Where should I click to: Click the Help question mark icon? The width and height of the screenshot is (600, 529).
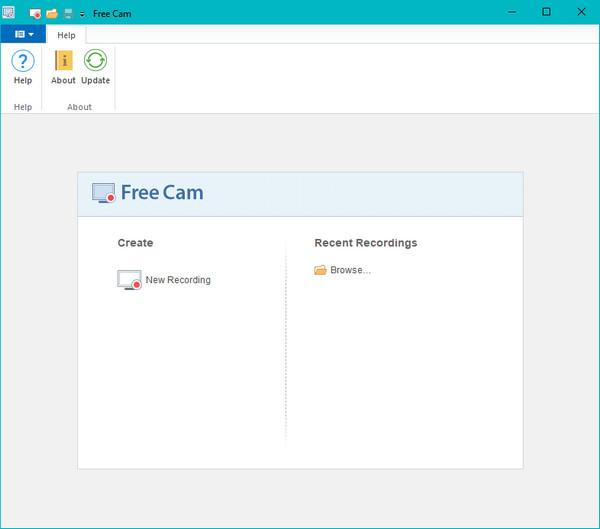pyautogui.click(x=23, y=61)
